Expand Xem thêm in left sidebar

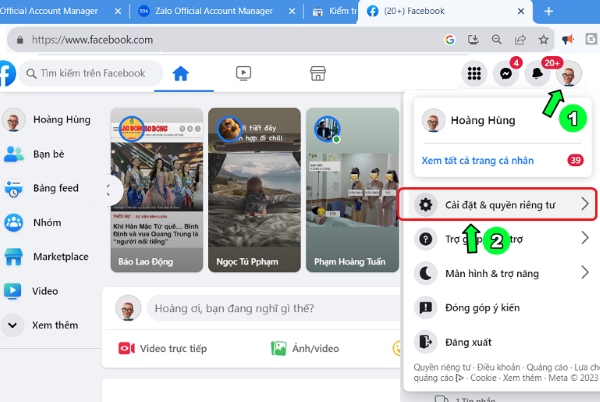click(14, 325)
